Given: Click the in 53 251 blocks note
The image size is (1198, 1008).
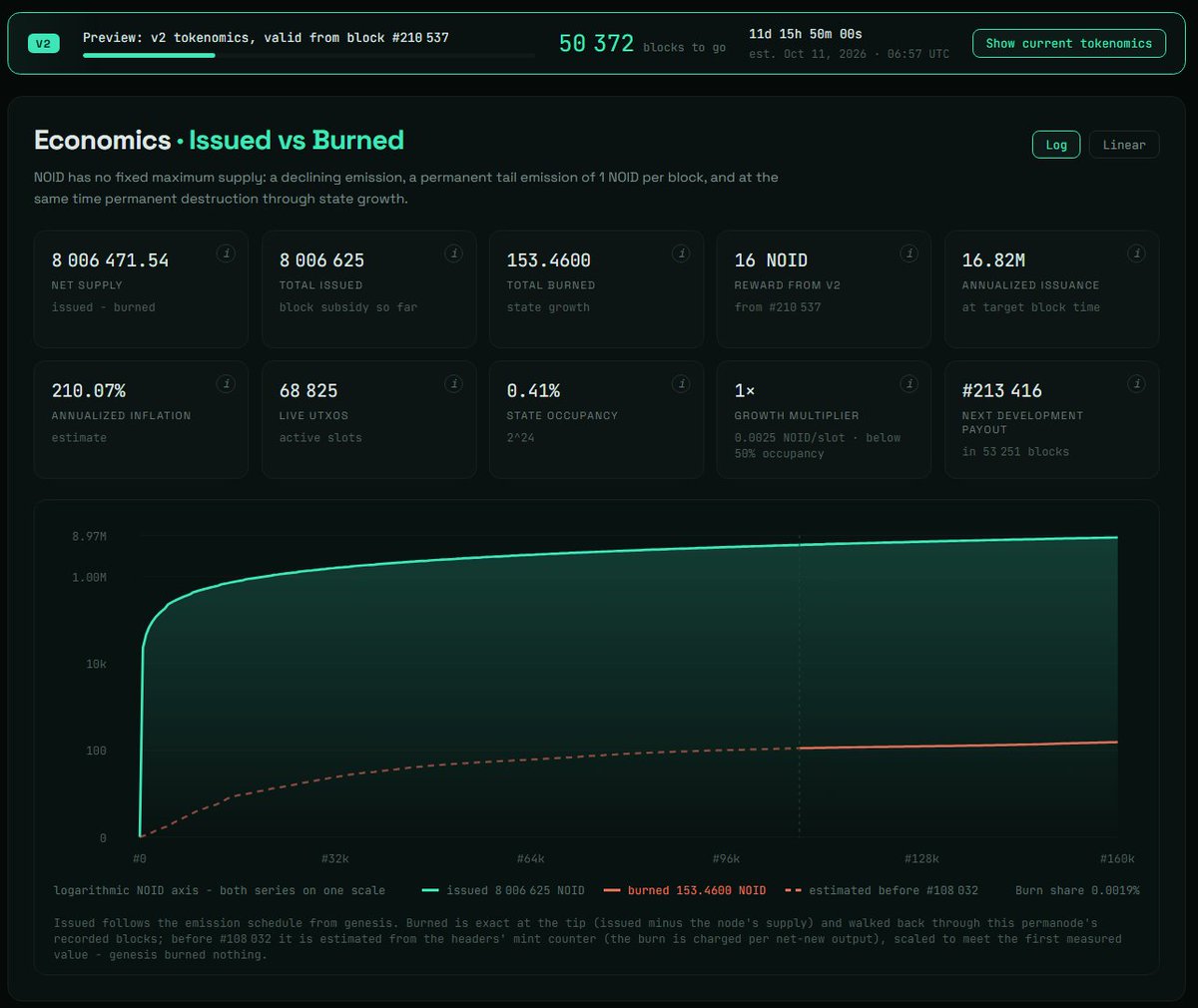Looking at the screenshot, I should [x=1015, y=452].
